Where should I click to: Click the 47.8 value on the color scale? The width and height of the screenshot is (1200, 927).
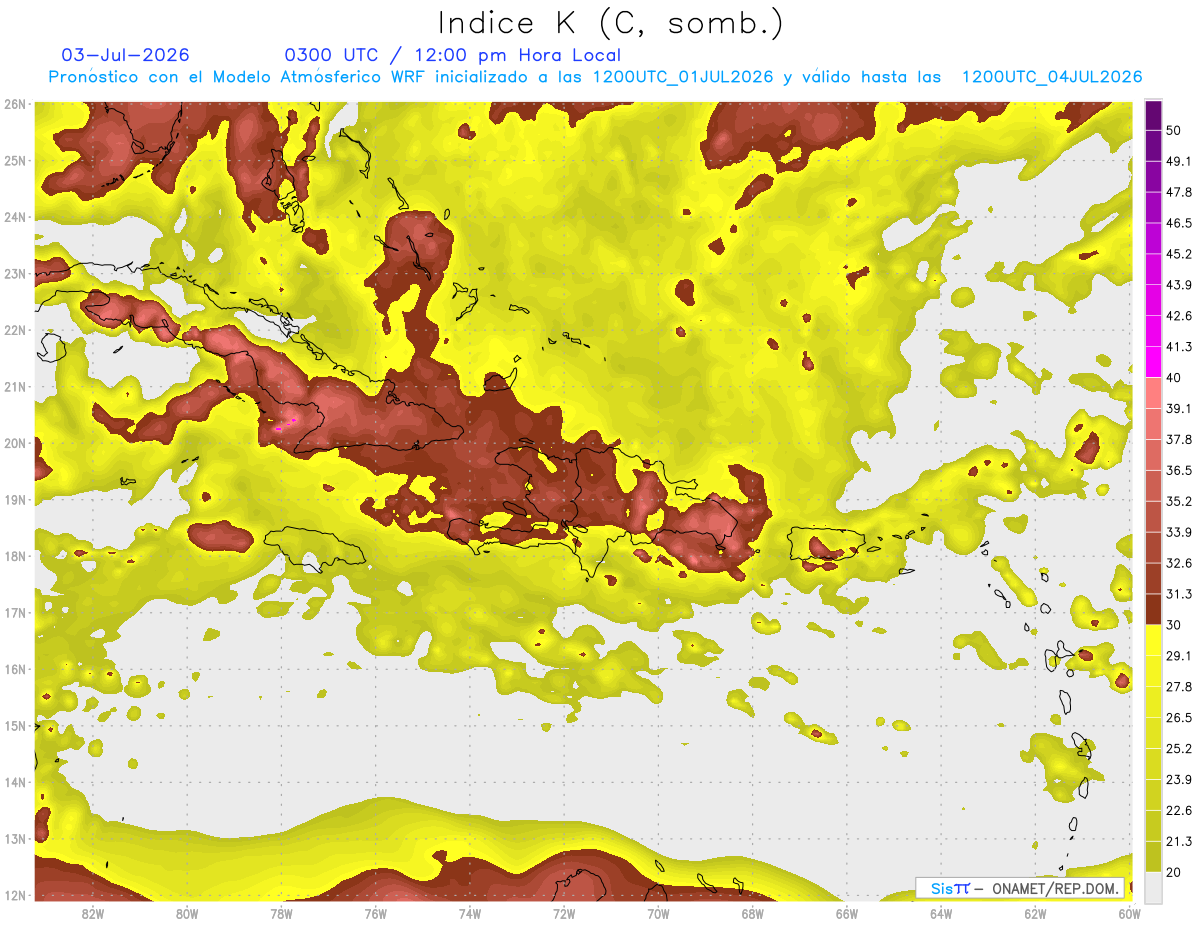(1179, 192)
